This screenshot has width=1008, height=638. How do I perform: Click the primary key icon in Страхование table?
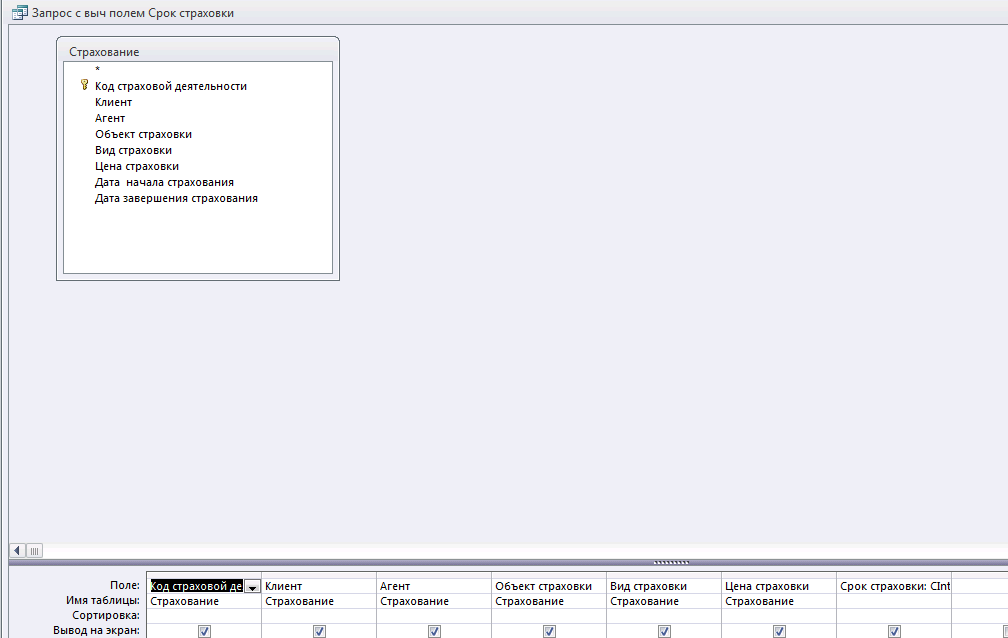click(84, 86)
